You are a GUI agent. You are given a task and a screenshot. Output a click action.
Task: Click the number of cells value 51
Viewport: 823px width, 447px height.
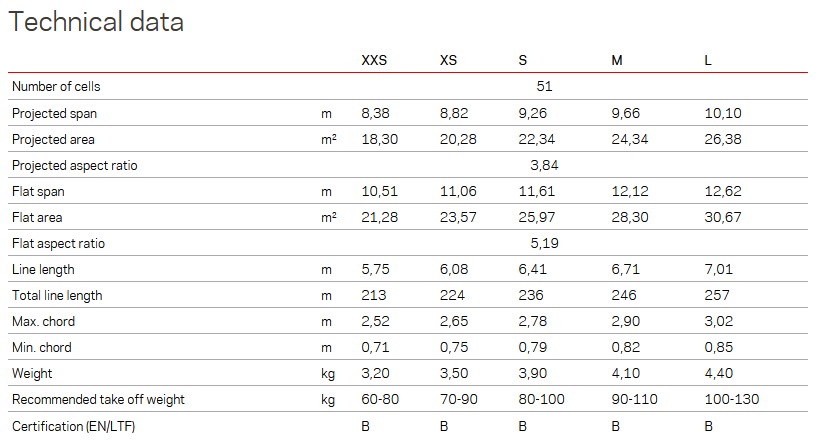point(544,87)
